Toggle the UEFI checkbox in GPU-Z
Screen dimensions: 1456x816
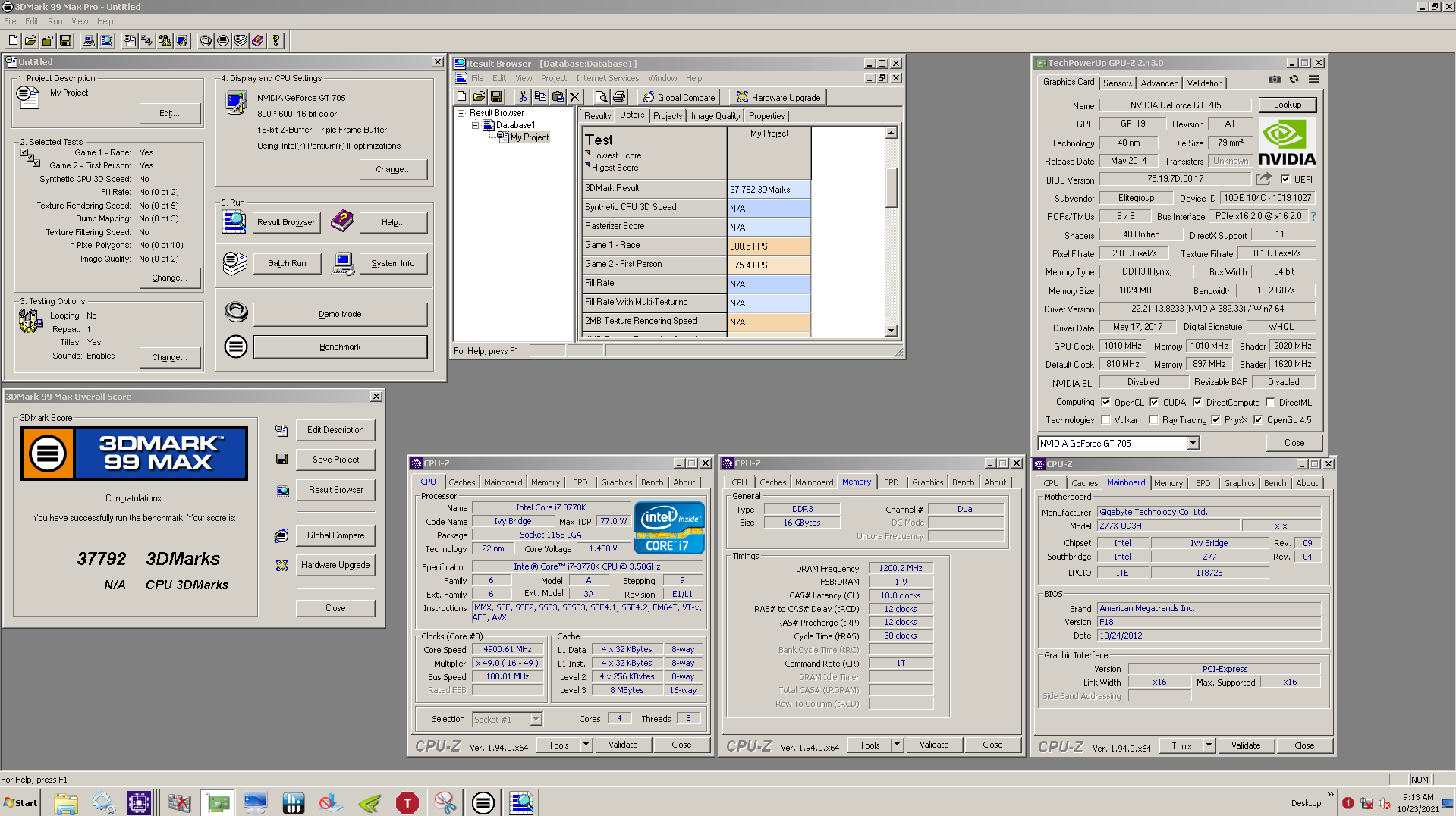coord(1285,179)
